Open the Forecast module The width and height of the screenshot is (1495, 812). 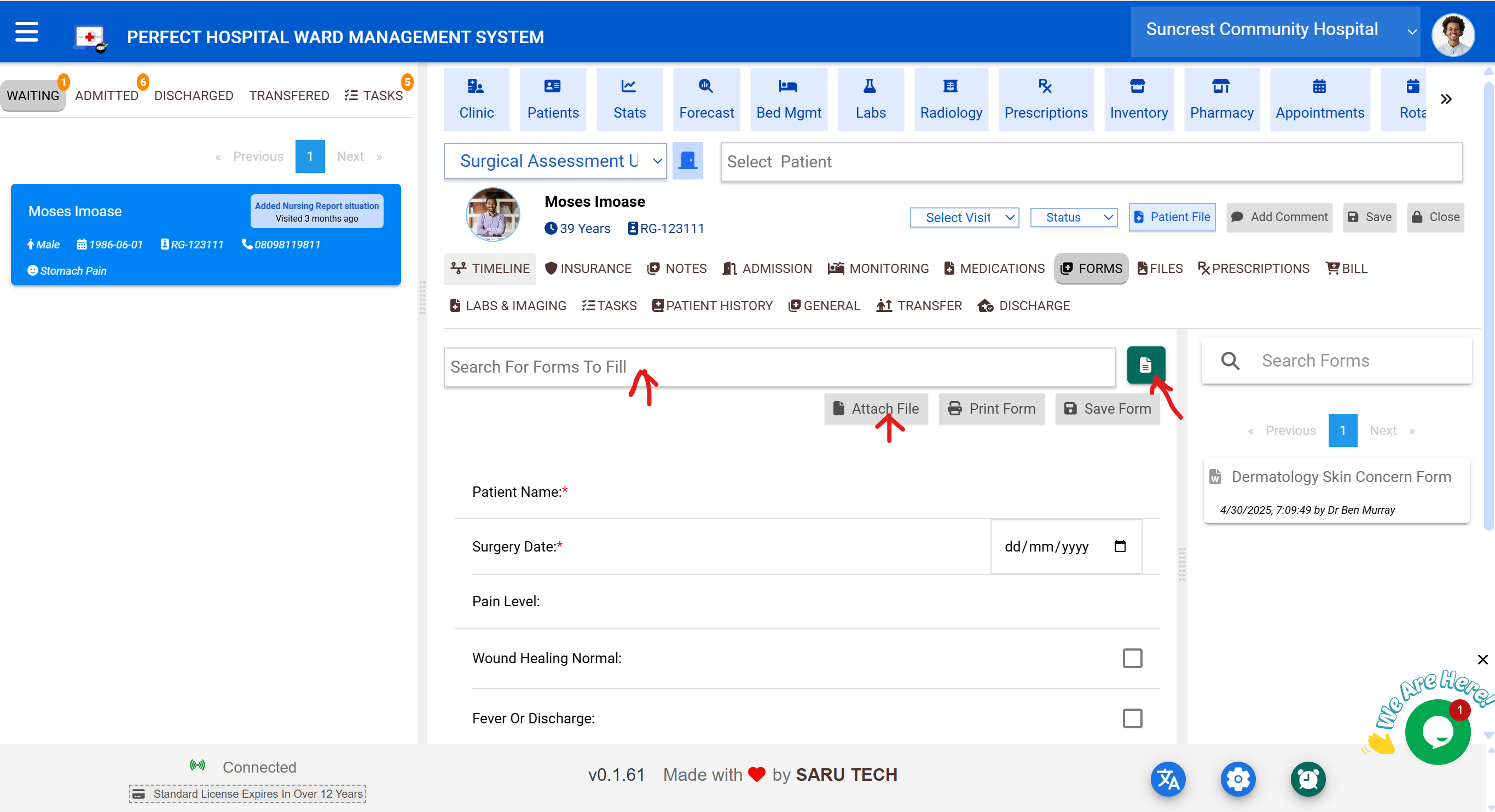coord(706,99)
